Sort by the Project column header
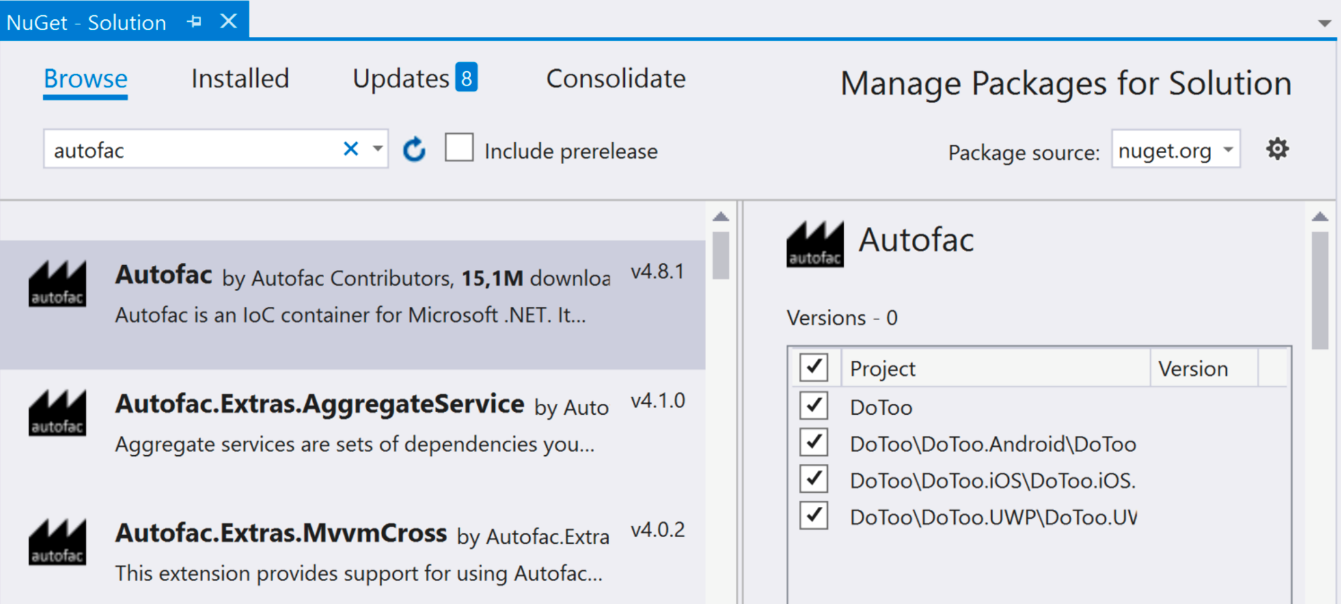This screenshot has width=1341, height=604. 995,368
